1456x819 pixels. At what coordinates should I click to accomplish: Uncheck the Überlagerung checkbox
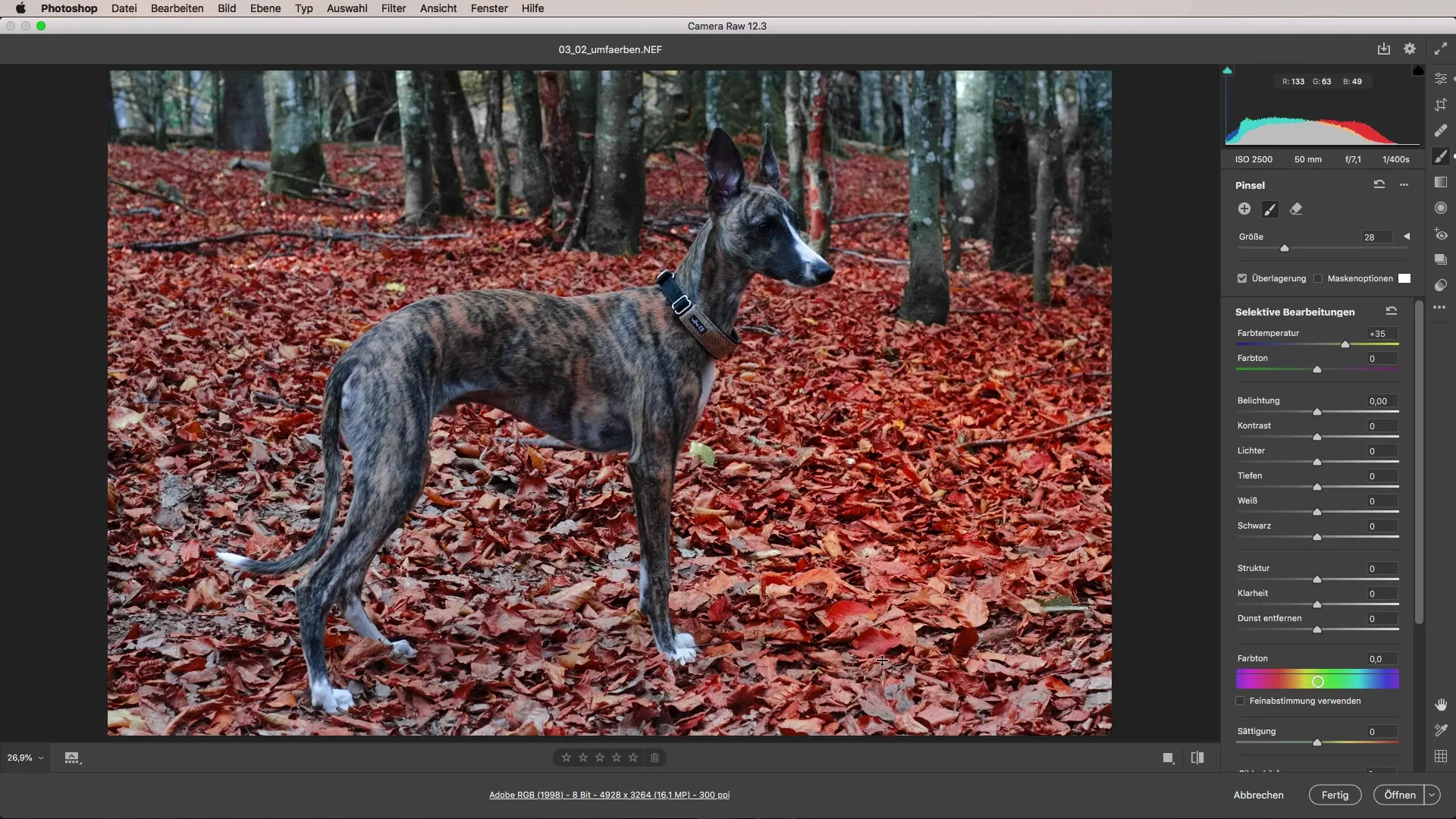(x=1242, y=278)
